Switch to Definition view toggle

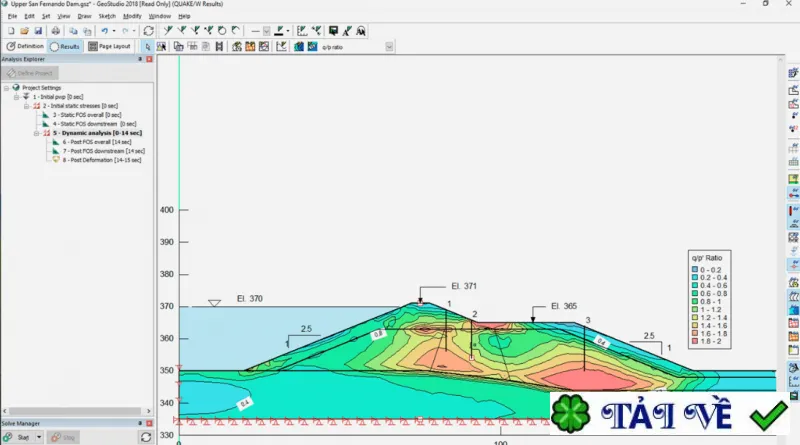(x=25, y=46)
